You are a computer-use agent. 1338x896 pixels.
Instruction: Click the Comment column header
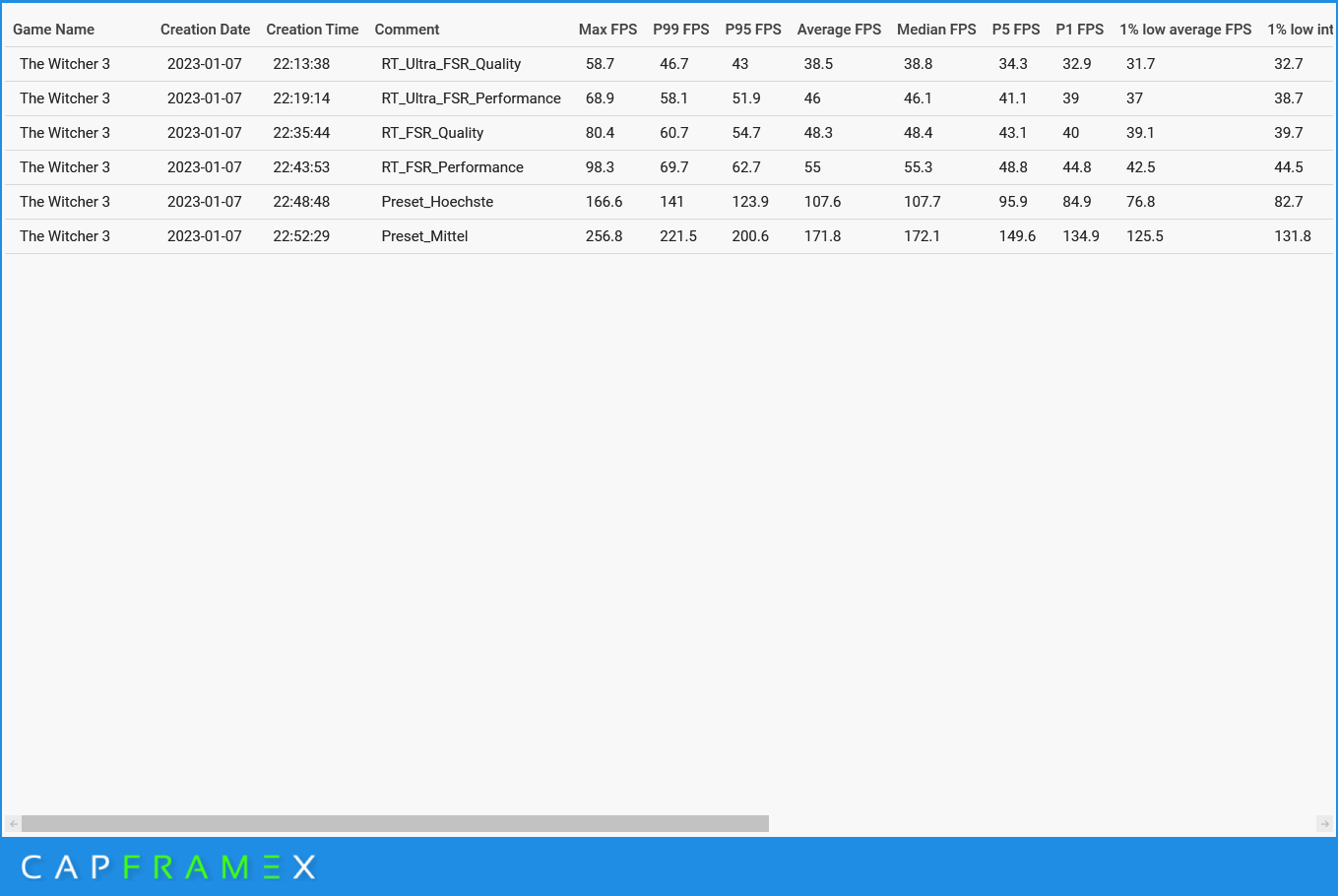(407, 30)
